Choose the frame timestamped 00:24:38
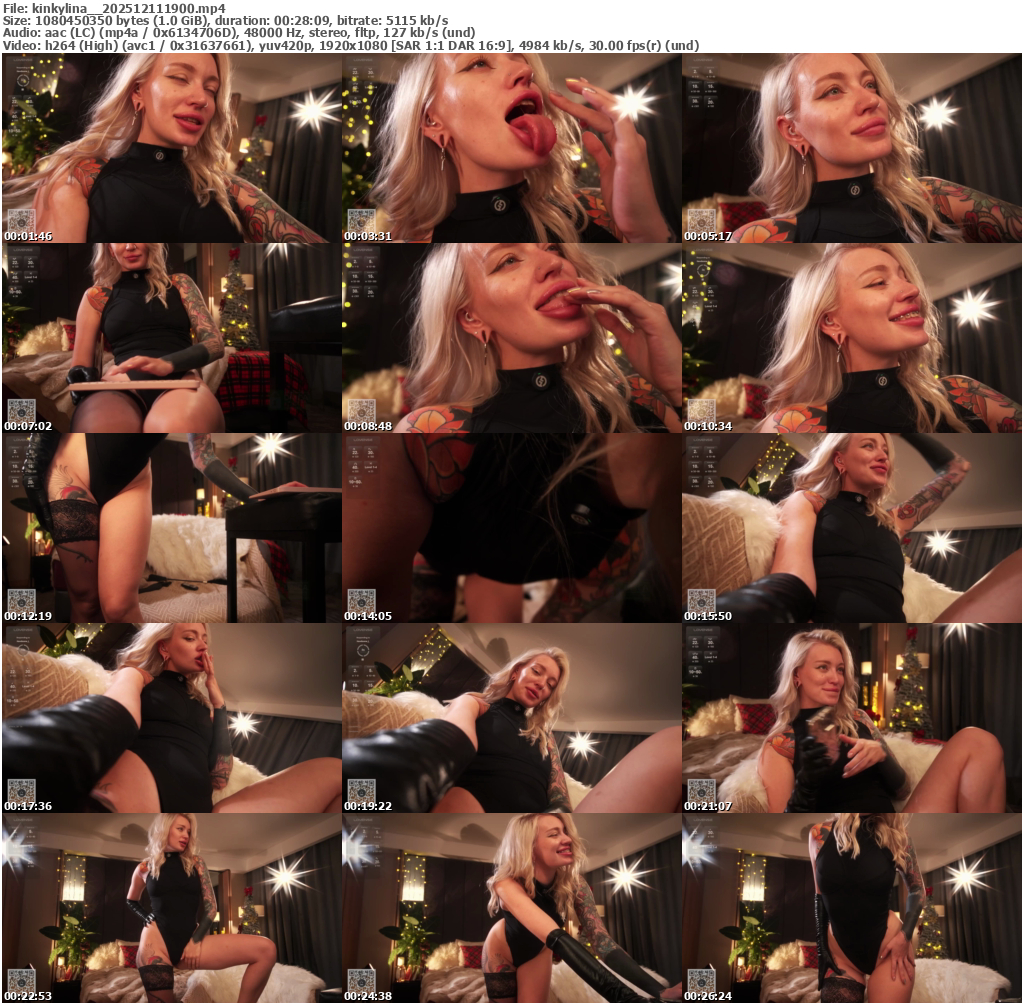This screenshot has width=1024, height=1003. [512, 908]
